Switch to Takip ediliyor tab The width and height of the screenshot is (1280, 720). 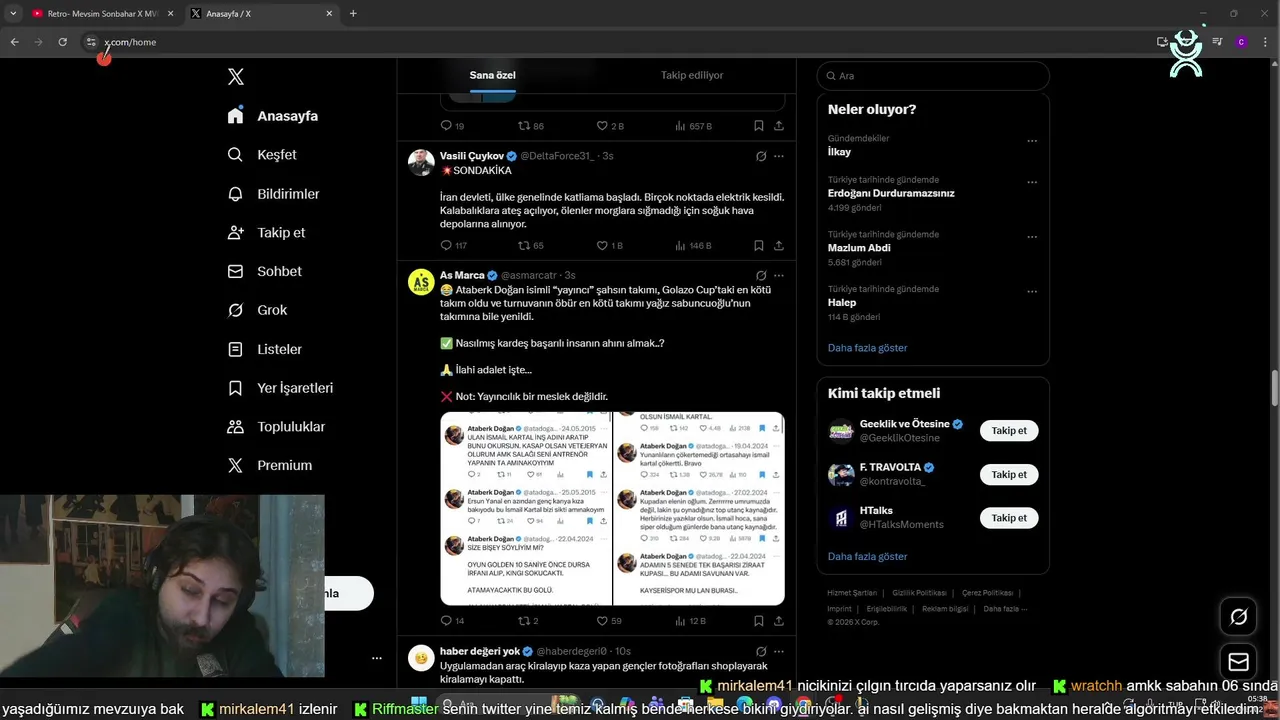point(692,75)
